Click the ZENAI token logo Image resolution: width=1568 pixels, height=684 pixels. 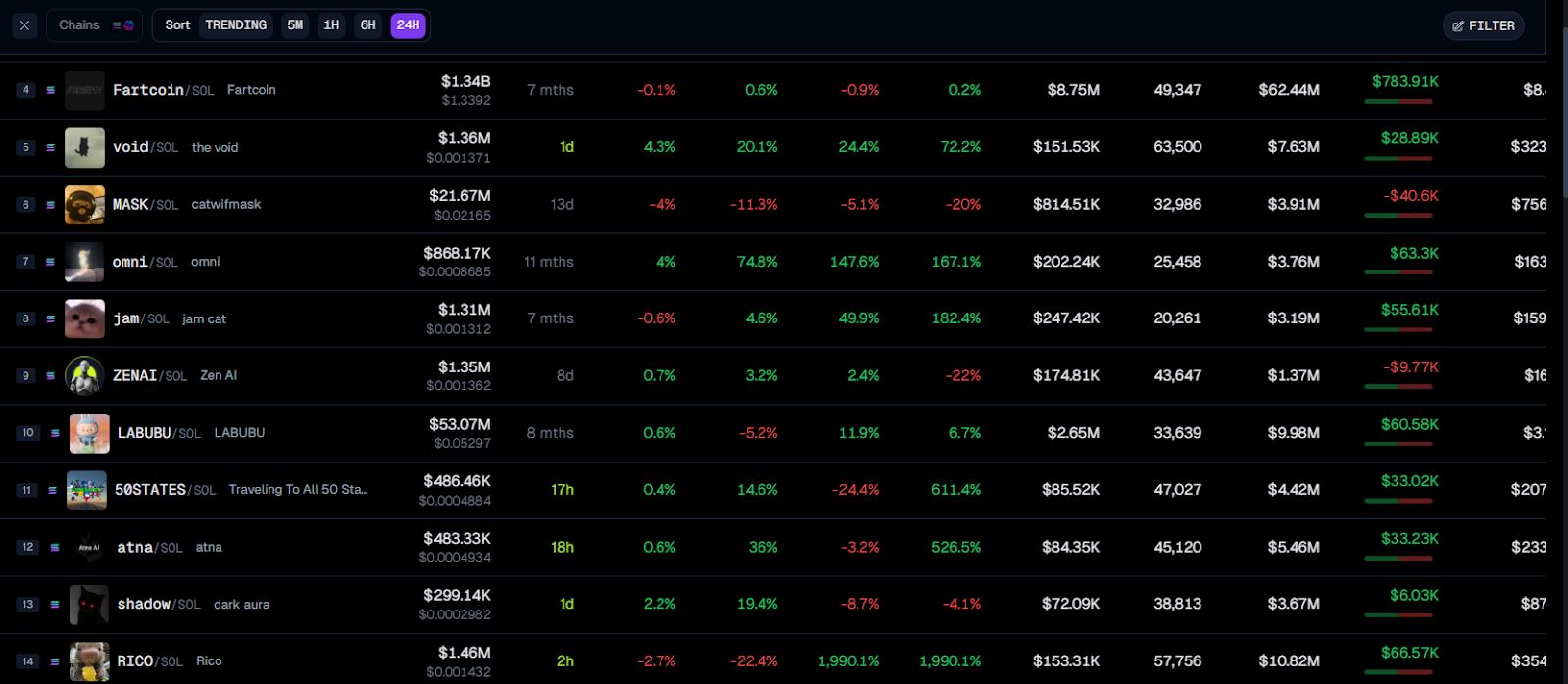point(84,375)
